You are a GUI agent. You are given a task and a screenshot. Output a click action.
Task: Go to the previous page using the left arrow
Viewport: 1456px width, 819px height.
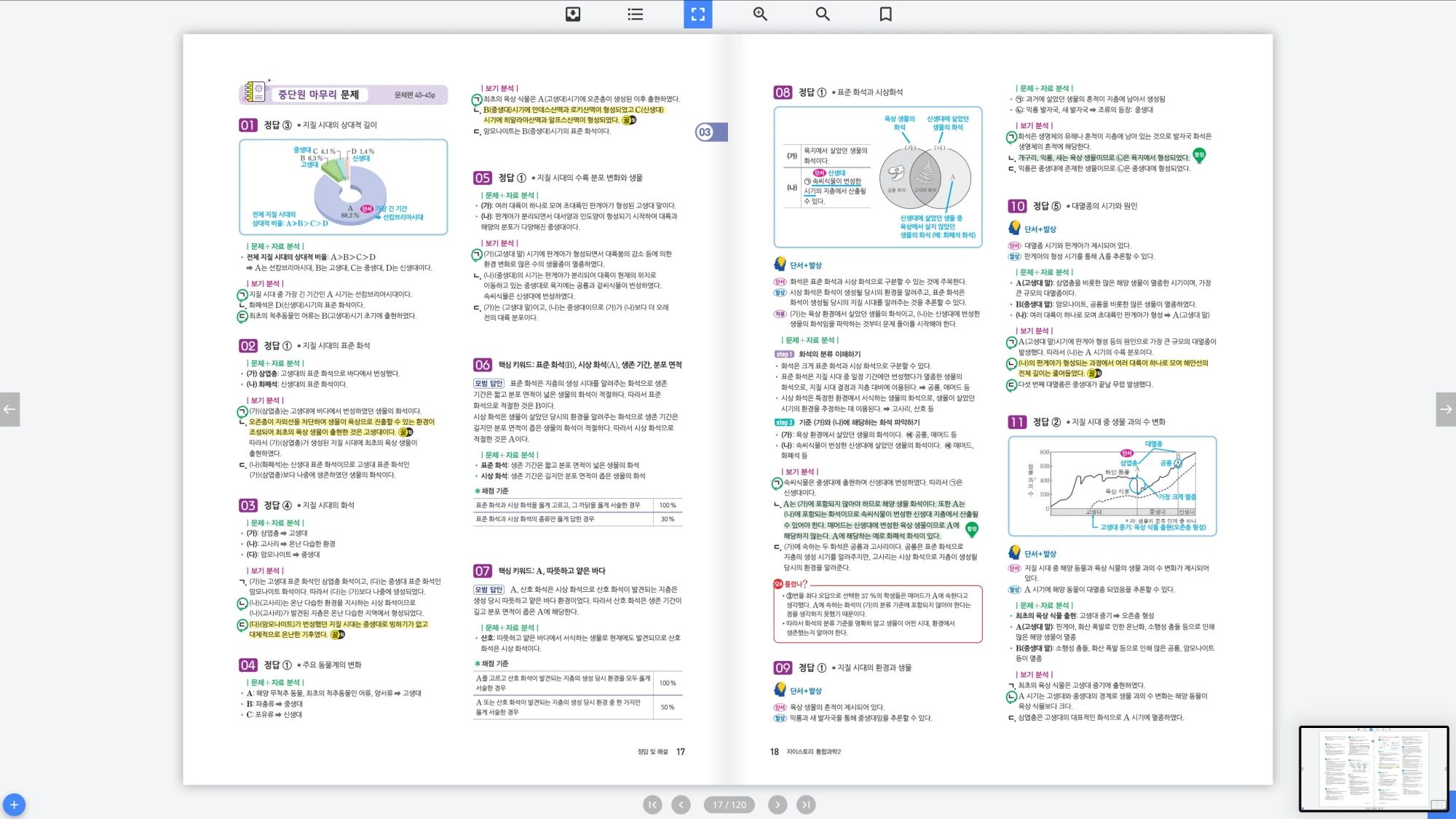[9, 409]
